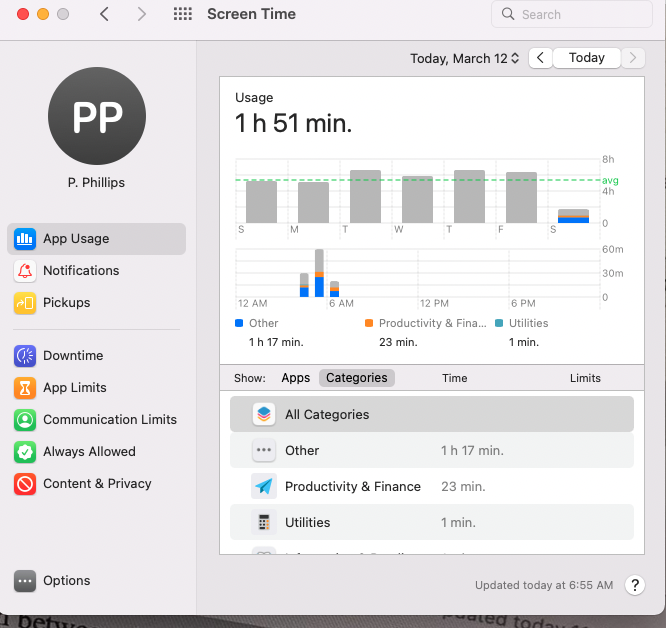This screenshot has height=628, width=666.
Task: Click the P. Phillips user name
Action: [96, 183]
